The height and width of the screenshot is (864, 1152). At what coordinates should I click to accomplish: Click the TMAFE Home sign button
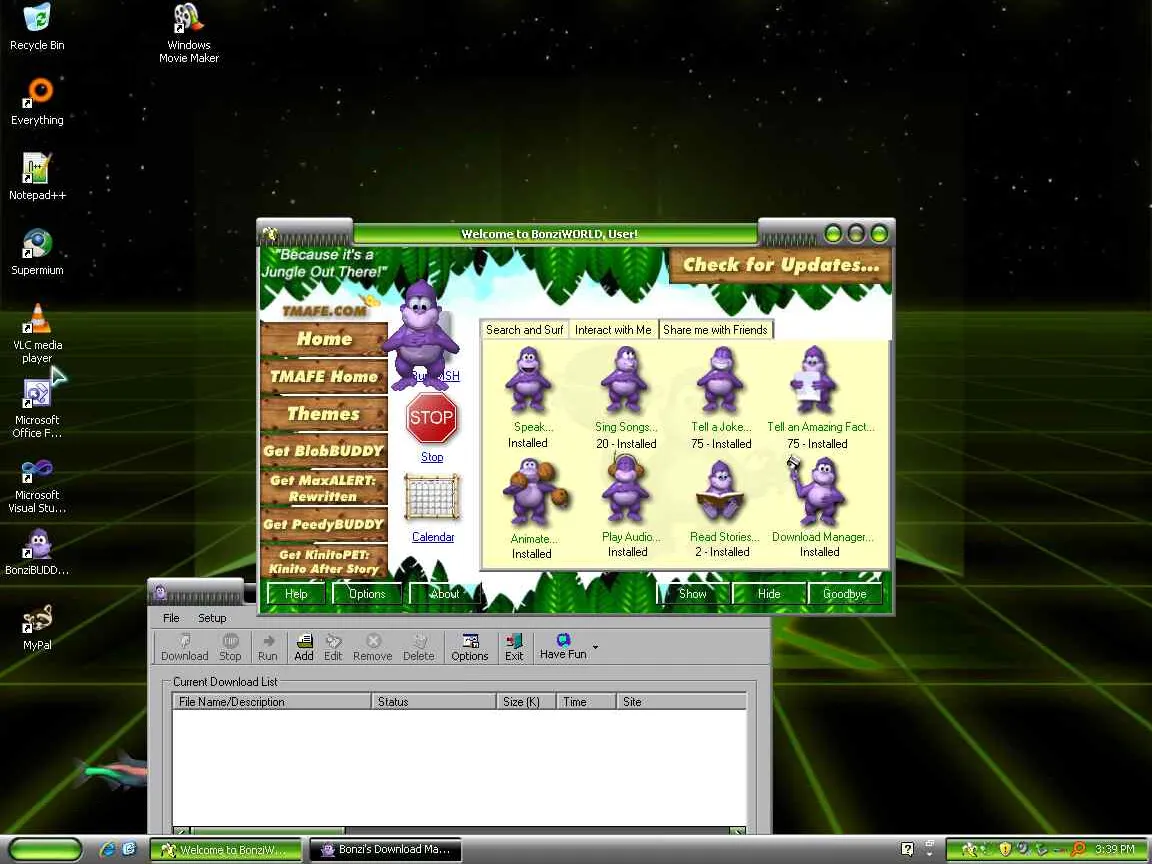pyautogui.click(x=324, y=376)
